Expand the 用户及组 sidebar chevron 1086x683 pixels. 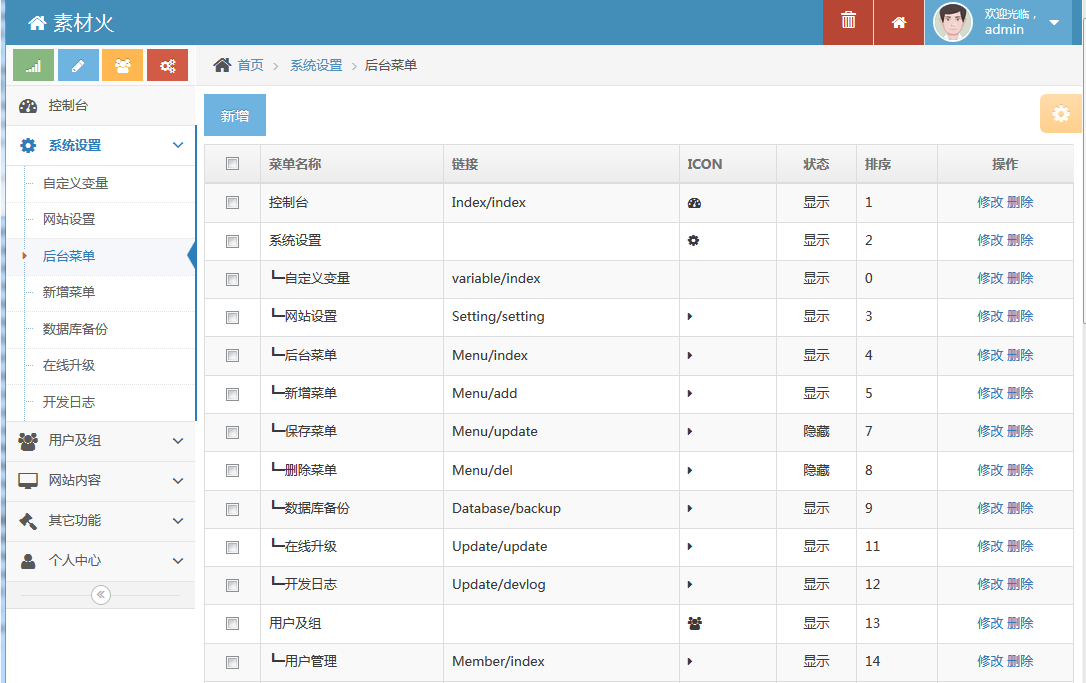[x=178, y=441]
